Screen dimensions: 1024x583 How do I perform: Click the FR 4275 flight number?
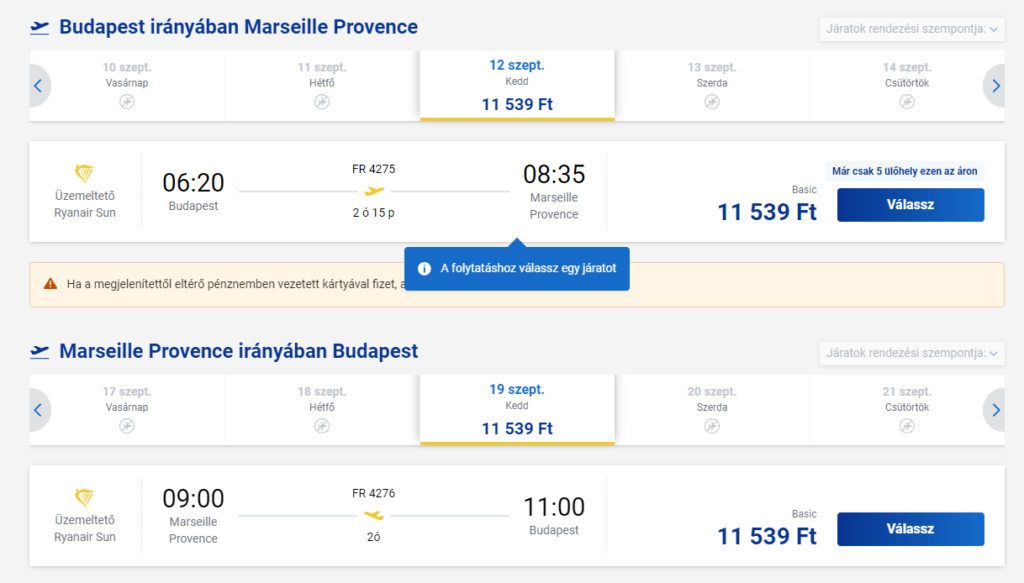(x=374, y=169)
